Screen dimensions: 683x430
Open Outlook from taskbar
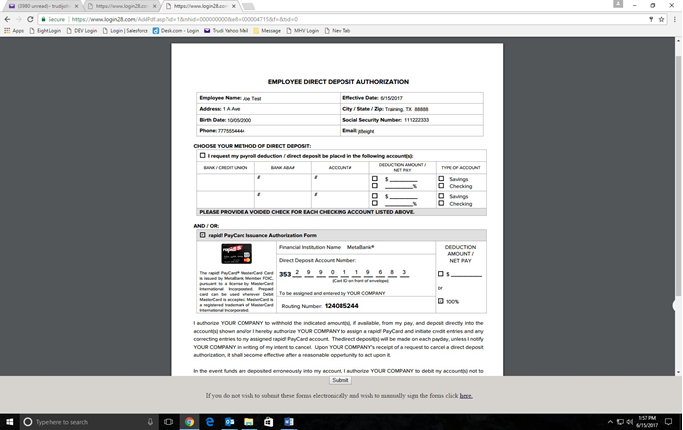coord(230,422)
